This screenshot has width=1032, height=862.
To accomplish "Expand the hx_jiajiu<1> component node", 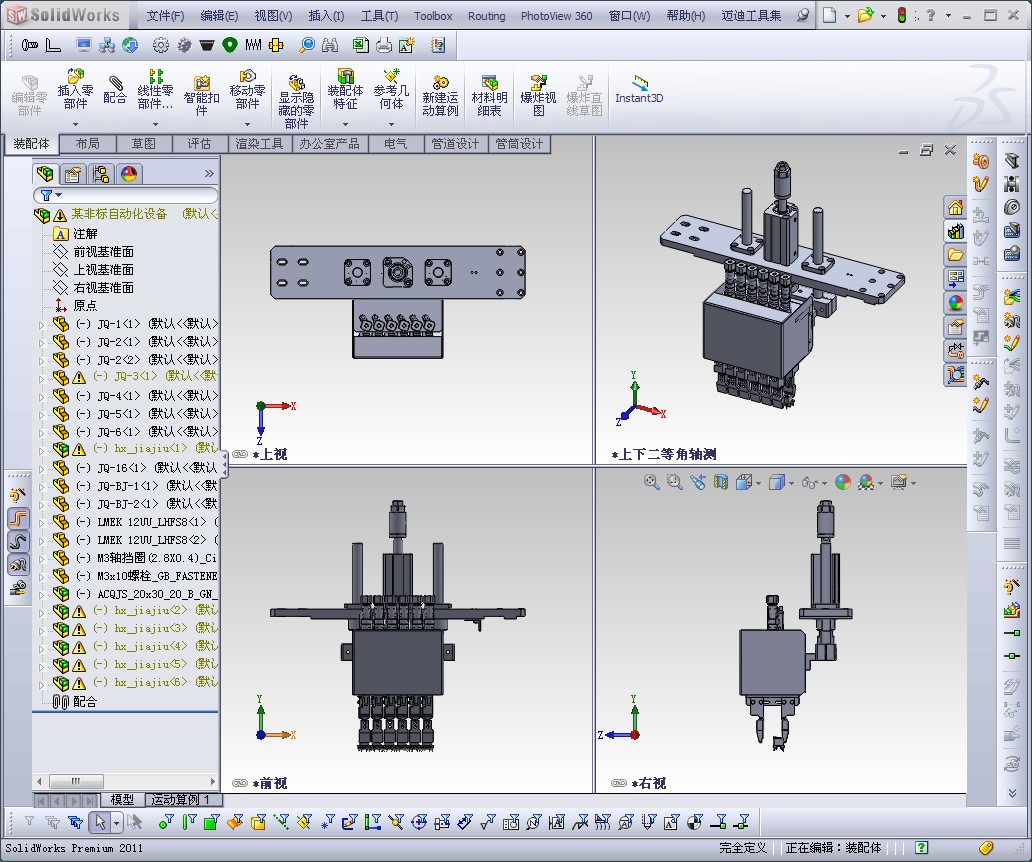I will [x=41, y=450].
